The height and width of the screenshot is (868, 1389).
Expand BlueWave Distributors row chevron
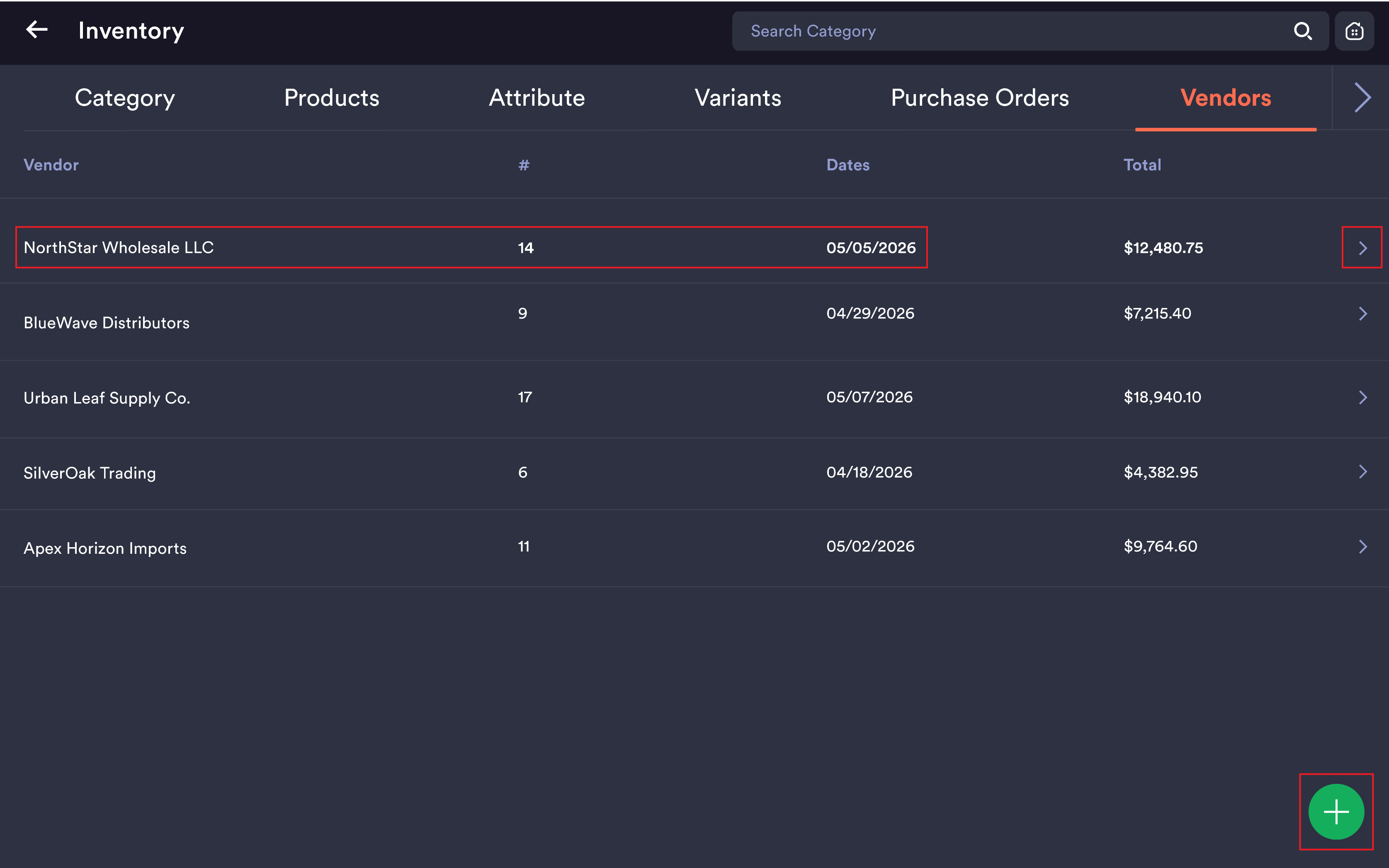click(1362, 313)
